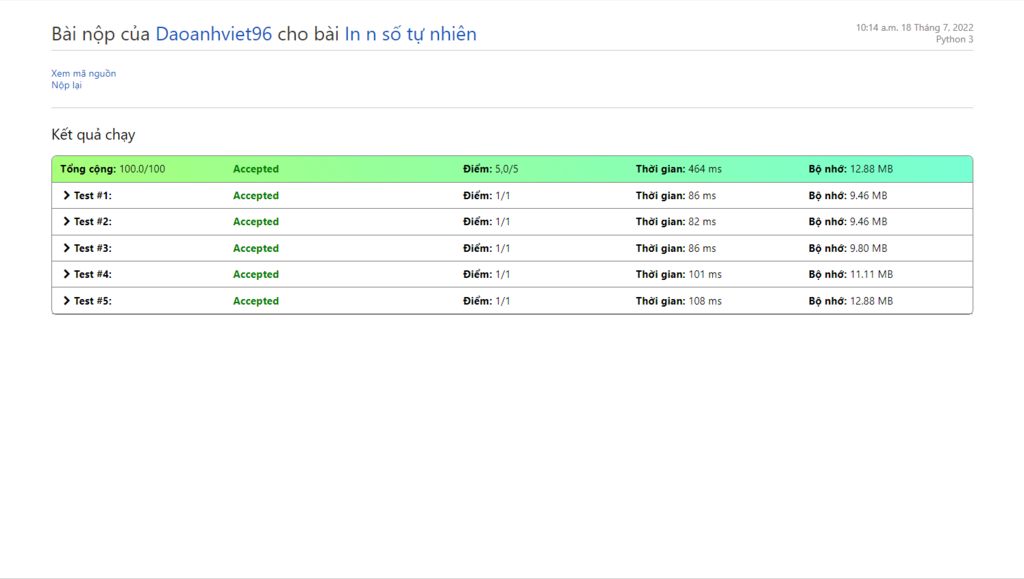The image size is (1024, 579).
Task: Expand the Test #2 chevron arrow
Action: [66, 222]
